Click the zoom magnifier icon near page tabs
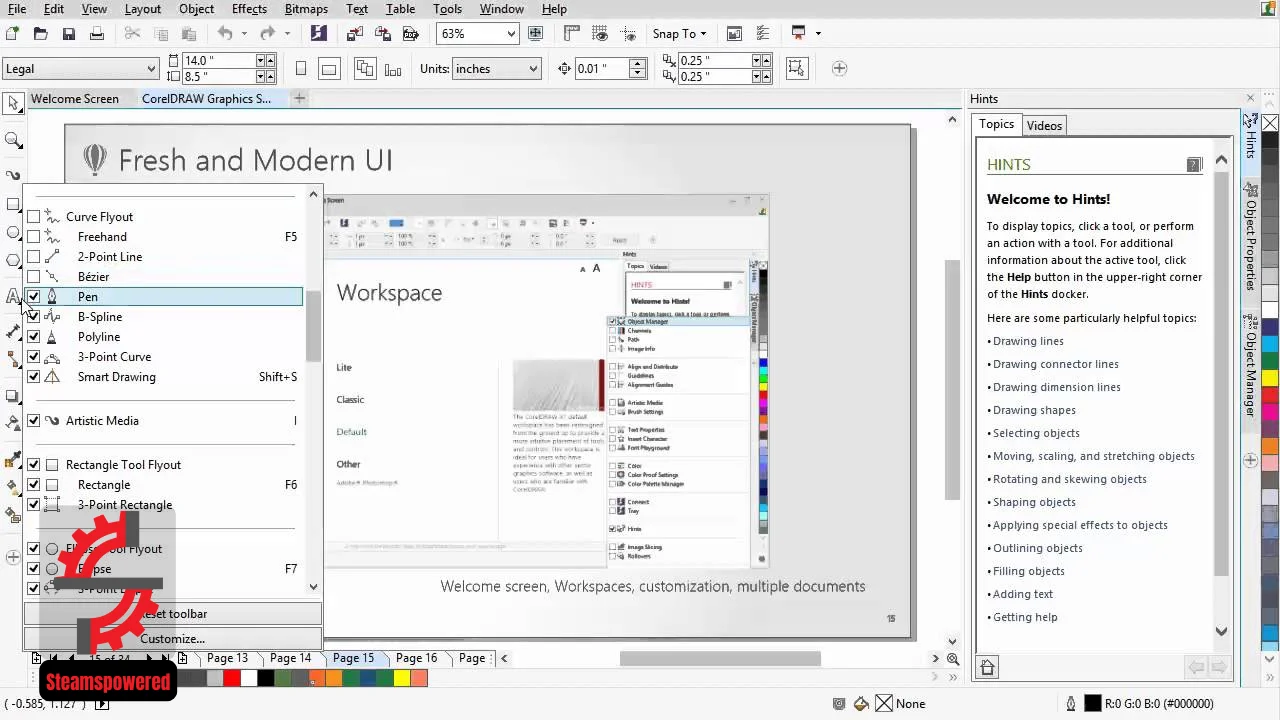Screen dimensions: 1280x720 point(953,659)
